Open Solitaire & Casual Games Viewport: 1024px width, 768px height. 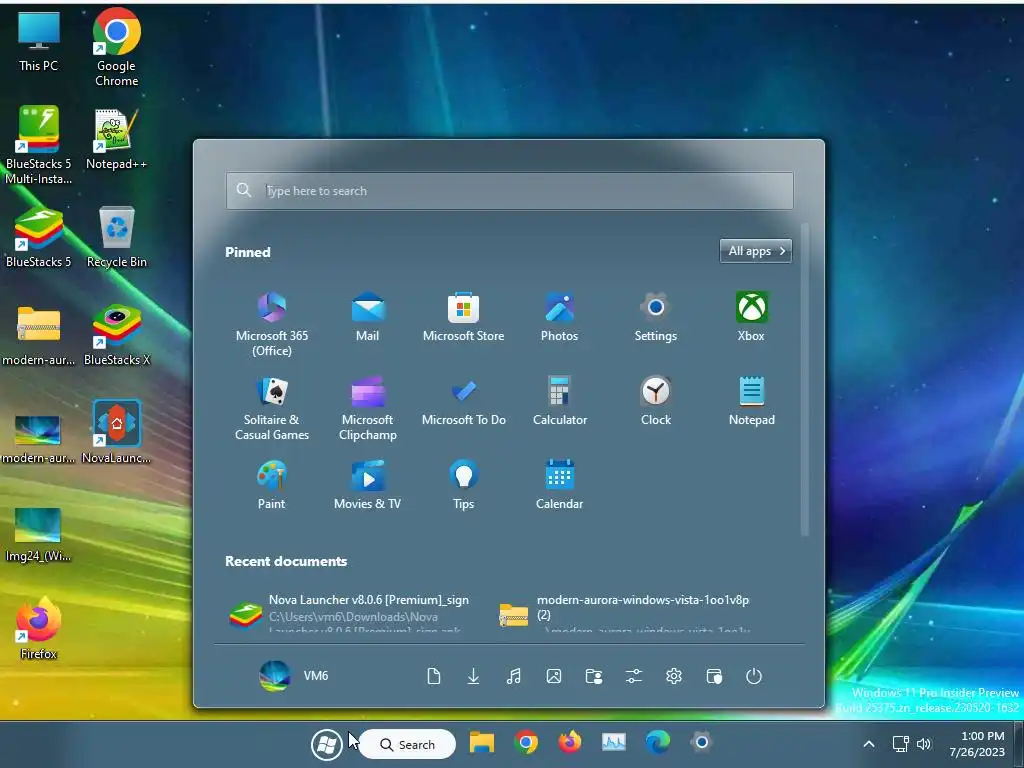pyautogui.click(x=272, y=408)
